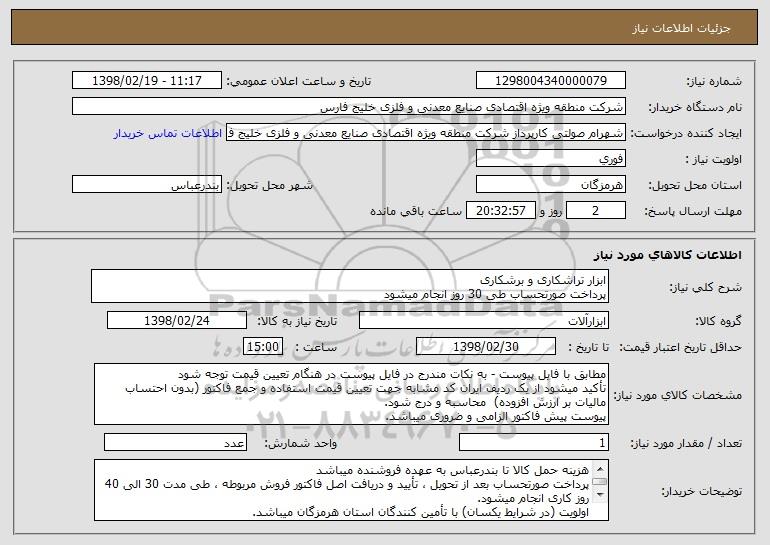Click the goods specifications text area

coord(351,394)
